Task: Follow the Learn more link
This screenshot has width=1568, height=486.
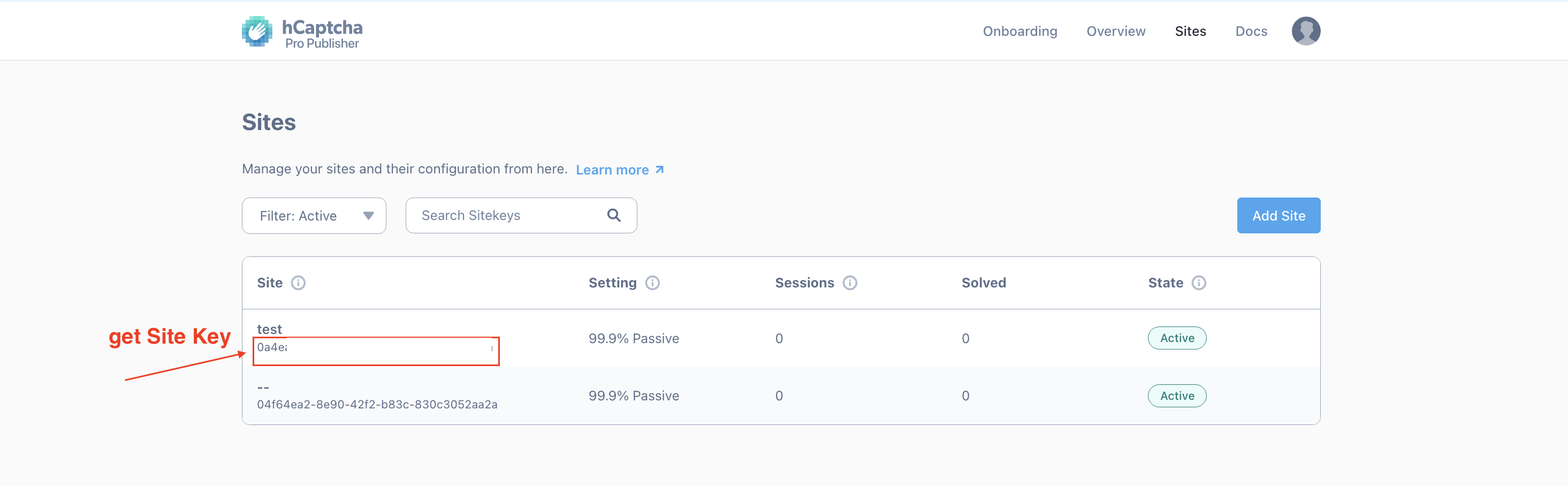Action: point(612,170)
